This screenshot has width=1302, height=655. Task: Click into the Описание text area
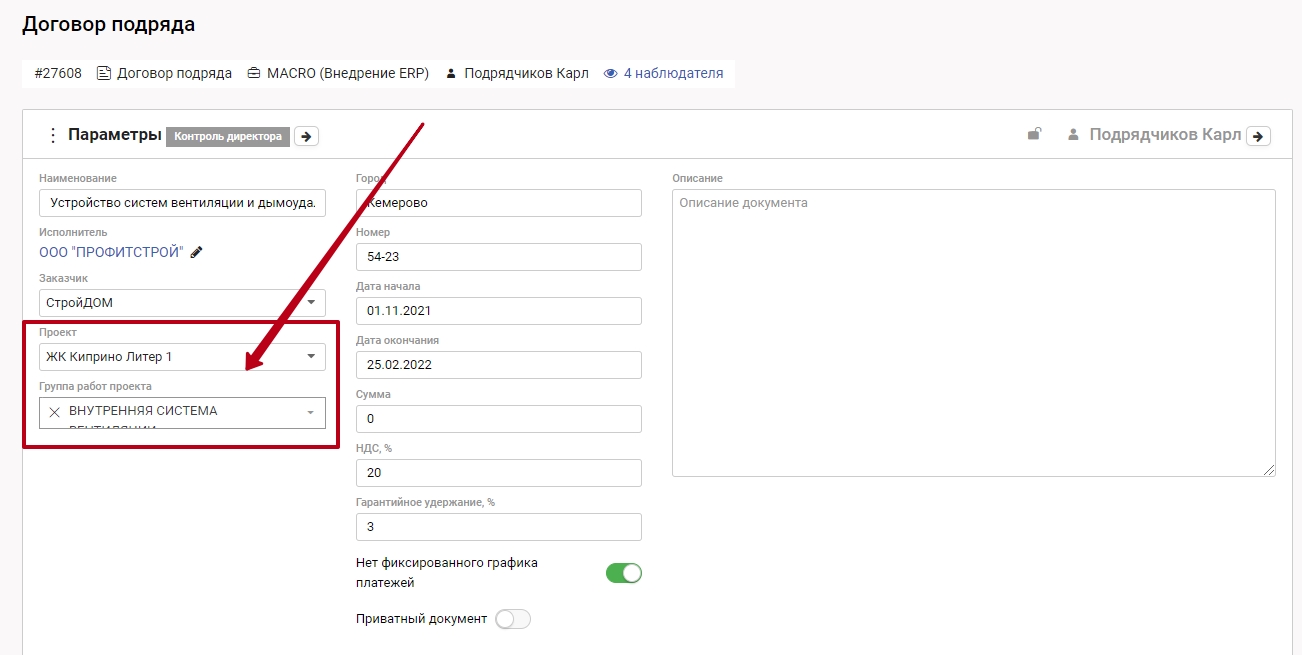[x=973, y=332]
